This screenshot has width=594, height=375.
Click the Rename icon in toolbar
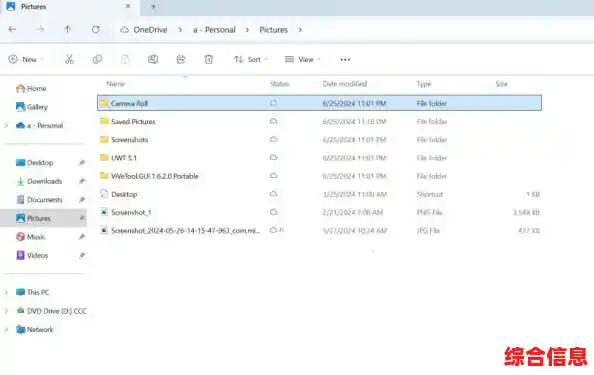(x=153, y=59)
